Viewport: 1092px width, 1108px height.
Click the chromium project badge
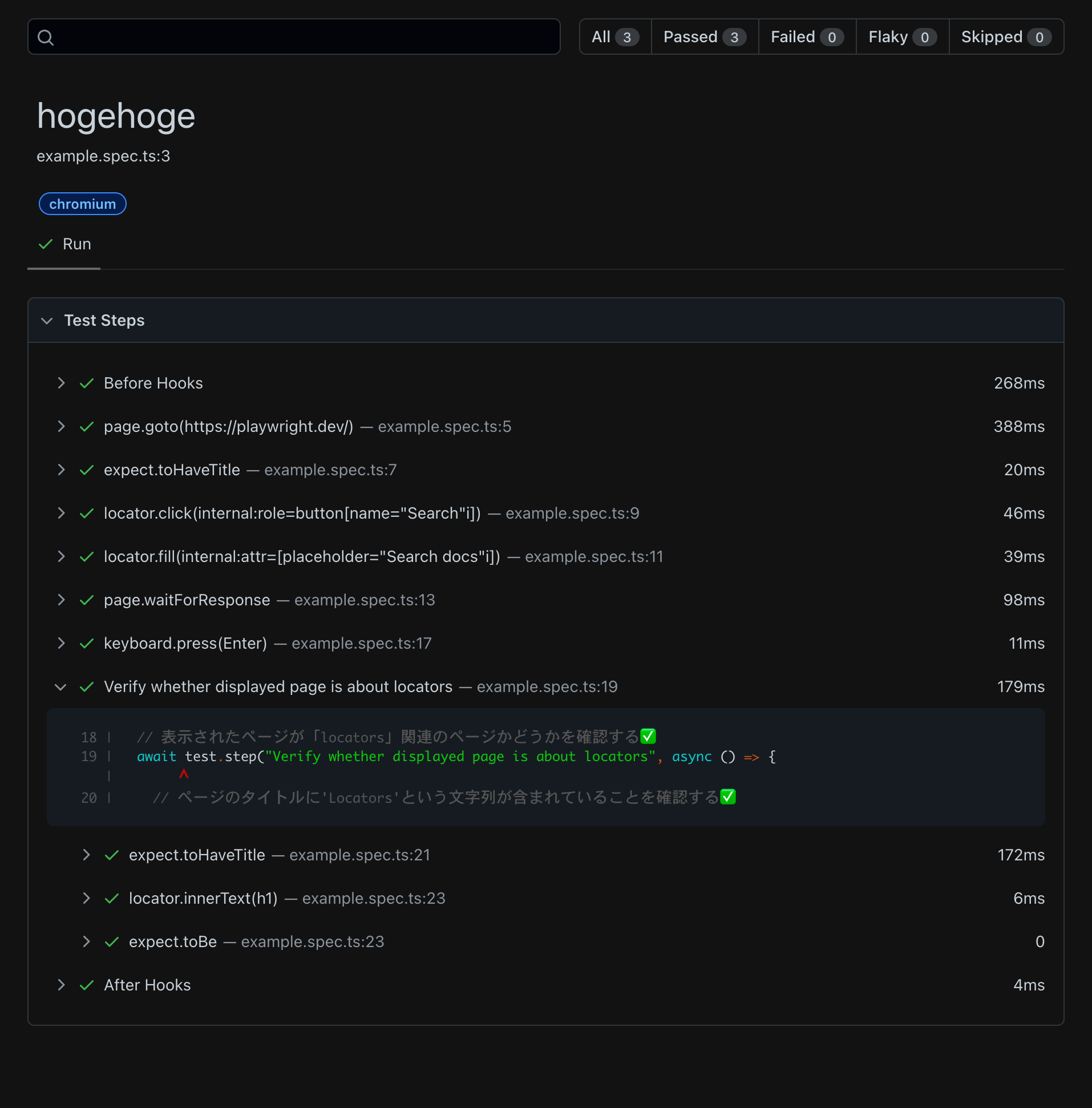tap(82, 204)
